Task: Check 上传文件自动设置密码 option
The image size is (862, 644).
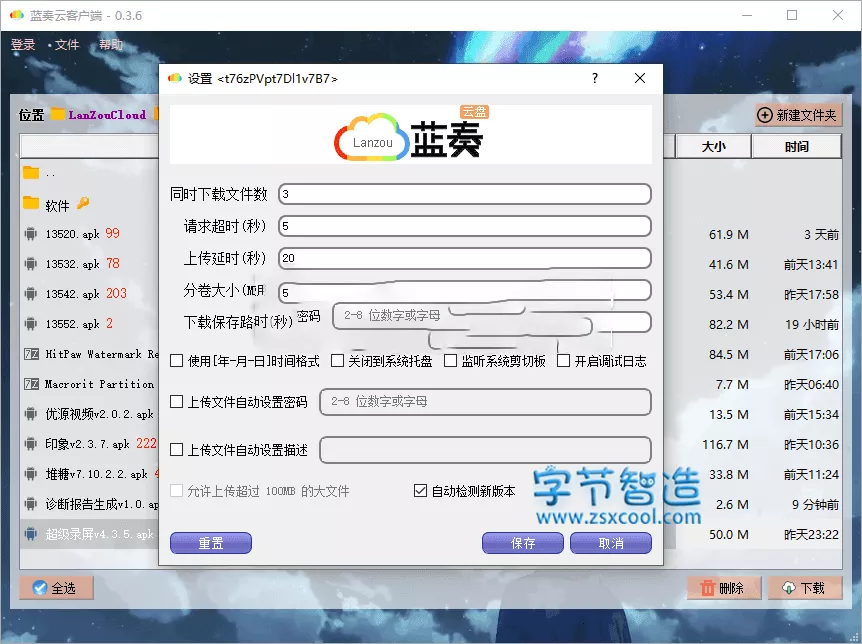Action: pyautogui.click(x=176, y=402)
